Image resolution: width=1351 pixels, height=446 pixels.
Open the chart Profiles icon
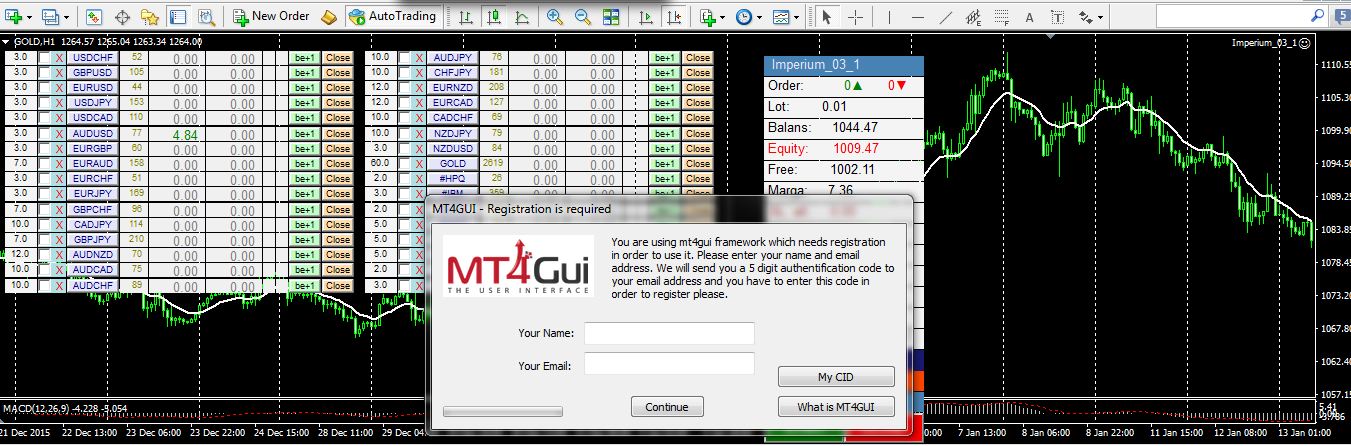(x=51, y=17)
